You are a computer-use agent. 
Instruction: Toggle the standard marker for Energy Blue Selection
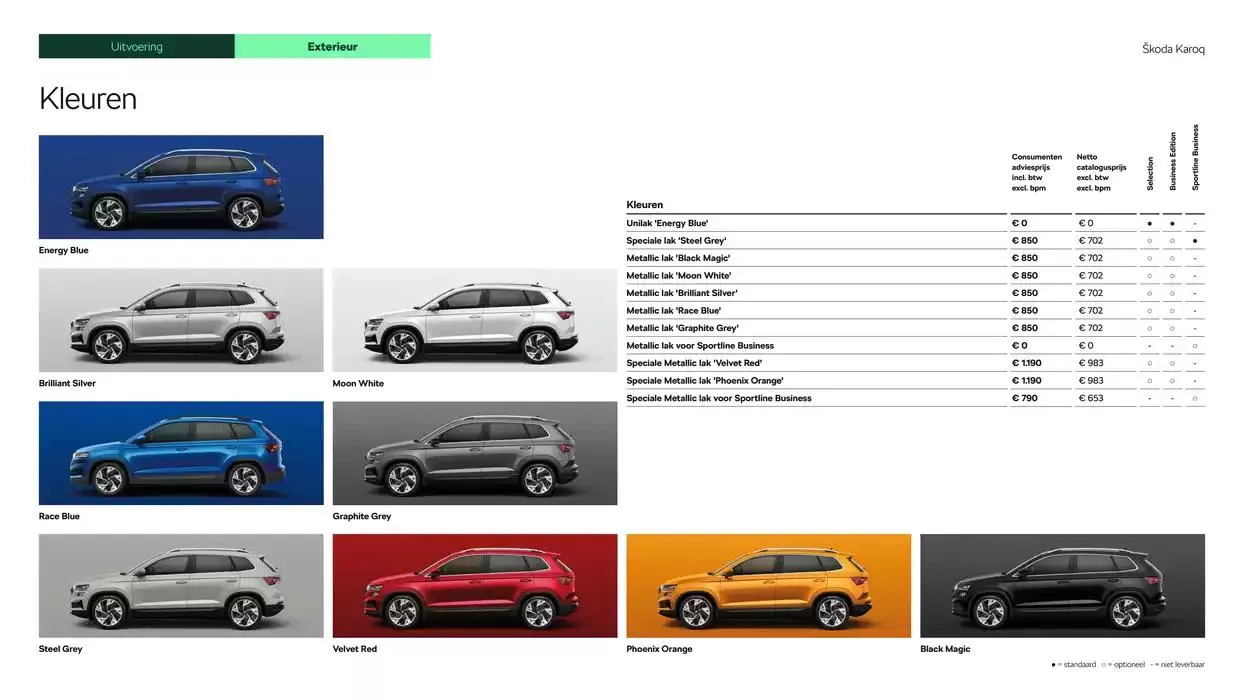[1150, 222]
